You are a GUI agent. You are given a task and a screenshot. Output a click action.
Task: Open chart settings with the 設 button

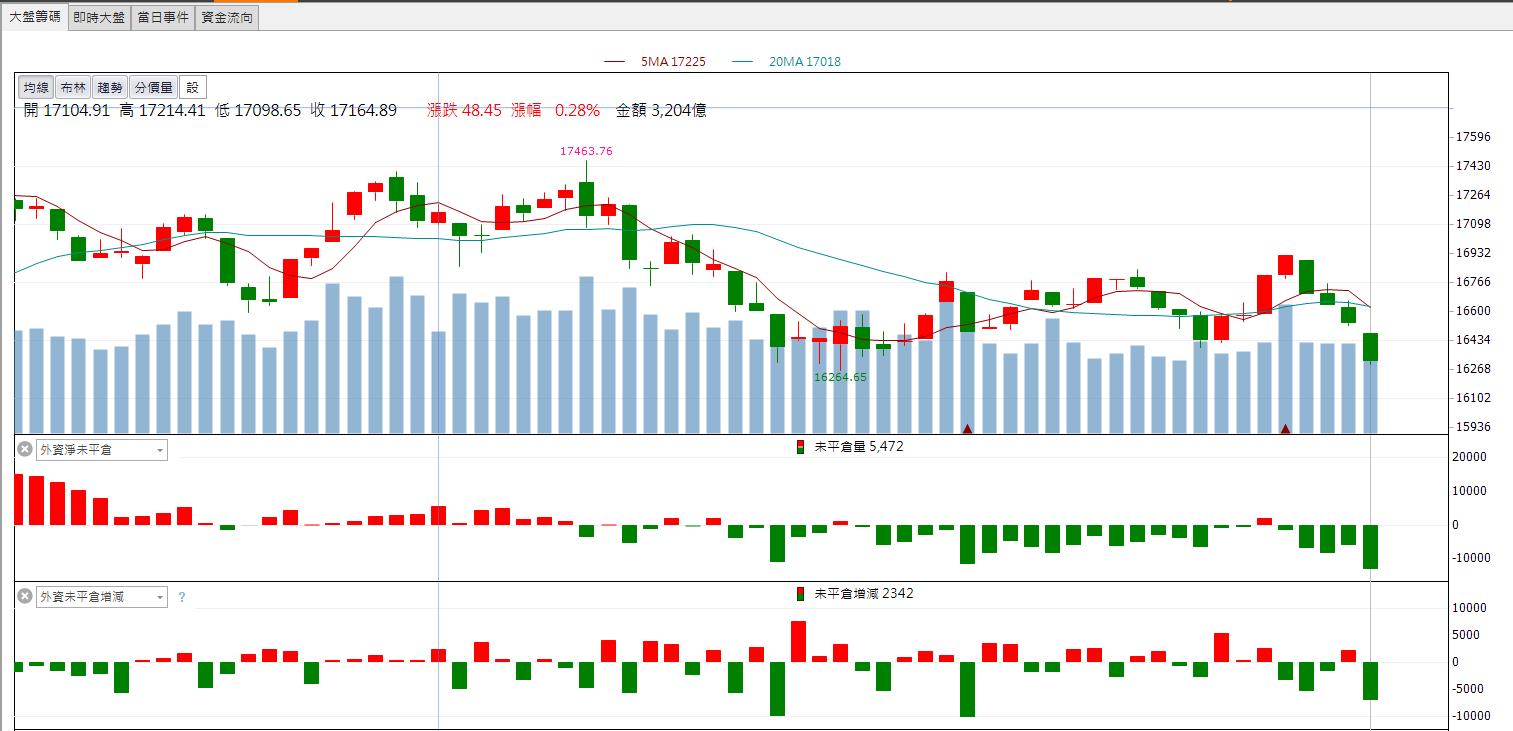tap(194, 88)
